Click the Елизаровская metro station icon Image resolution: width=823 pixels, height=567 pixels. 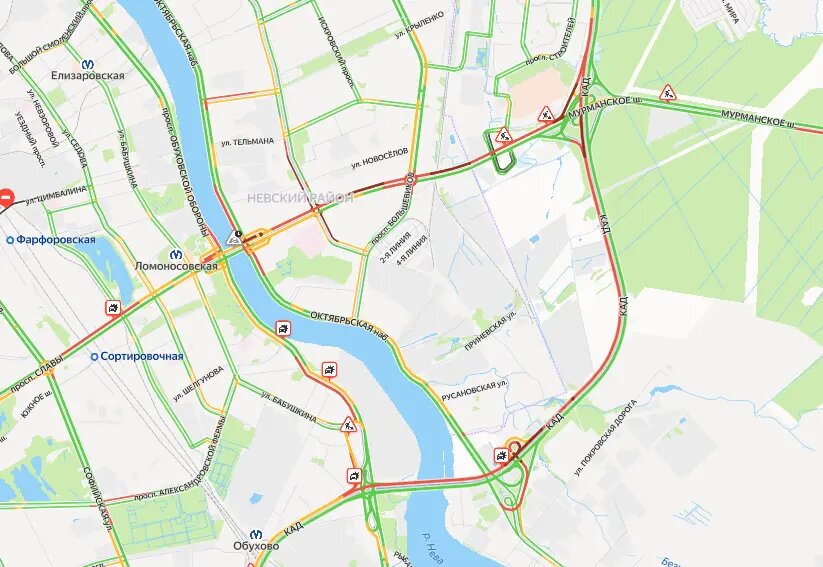[88, 64]
